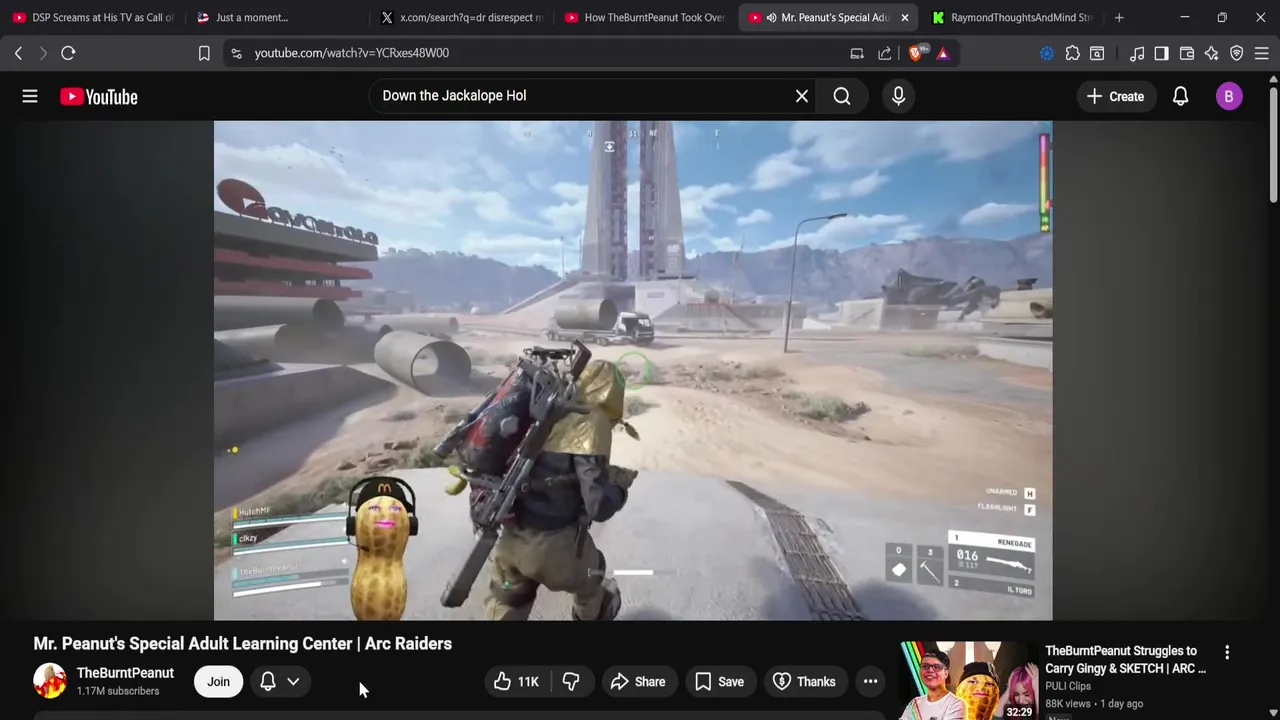Viewport: 1280px width, 720px height.
Task: Open the Brave Rewards triangle icon
Action: coord(943,53)
